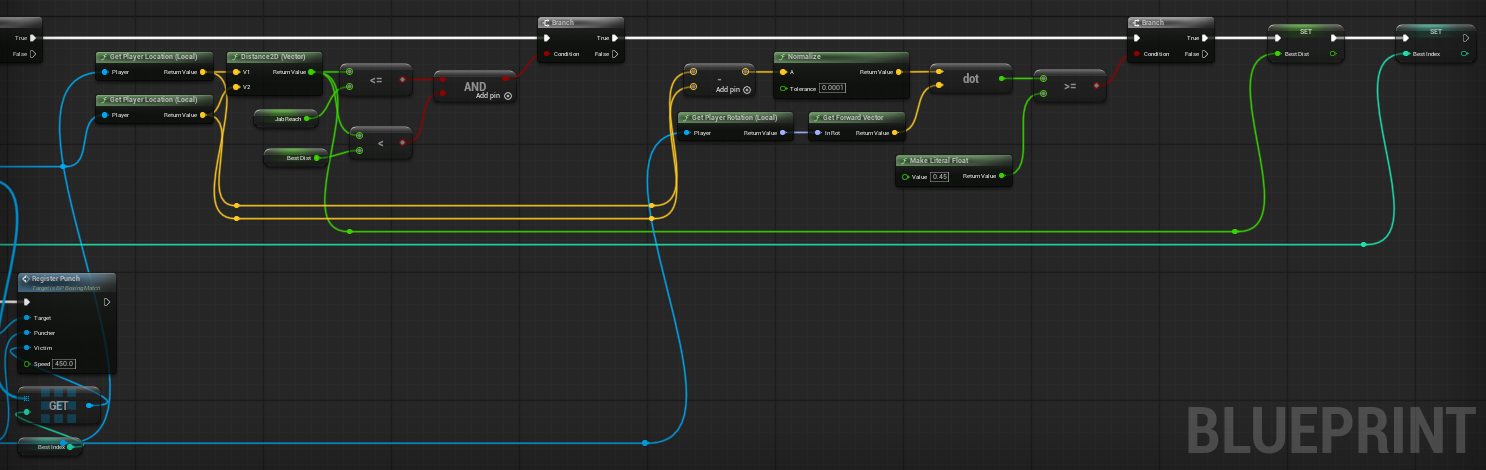Select the second Branch node header
The height and width of the screenshot is (470, 1486).
pos(1171,22)
